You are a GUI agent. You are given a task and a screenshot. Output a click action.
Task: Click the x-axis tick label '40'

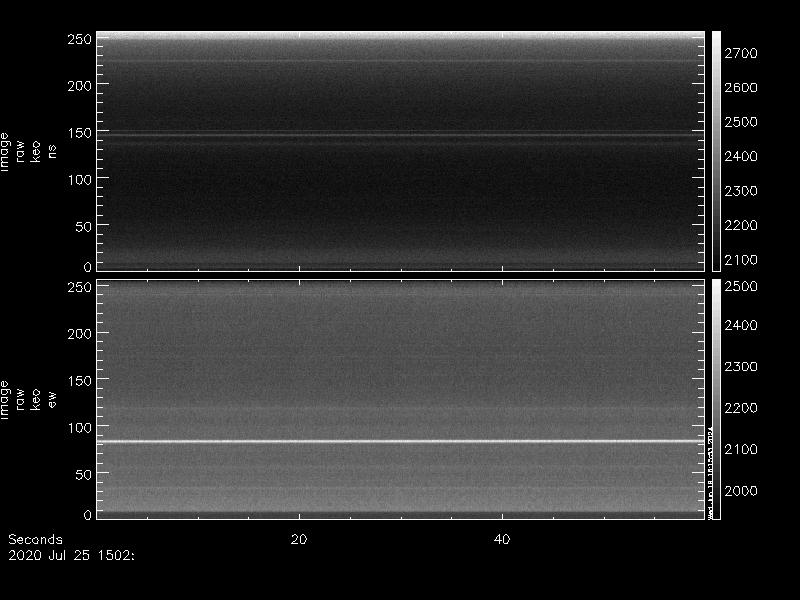pos(503,539)
